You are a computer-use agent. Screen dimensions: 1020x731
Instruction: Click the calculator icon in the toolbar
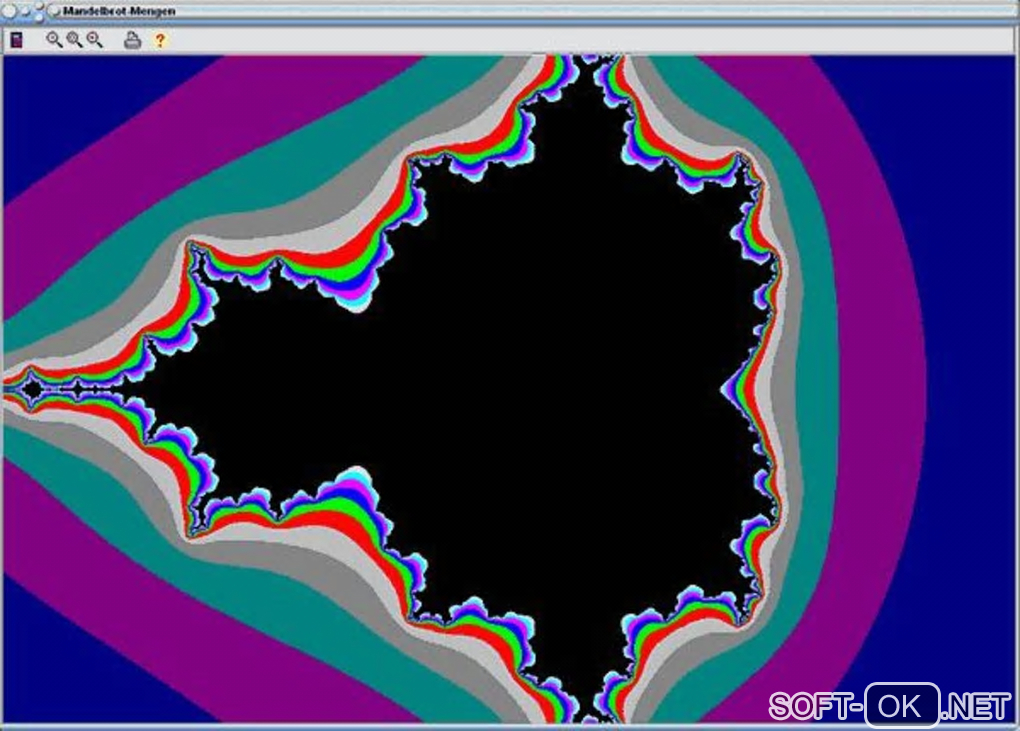click(17, 40)
